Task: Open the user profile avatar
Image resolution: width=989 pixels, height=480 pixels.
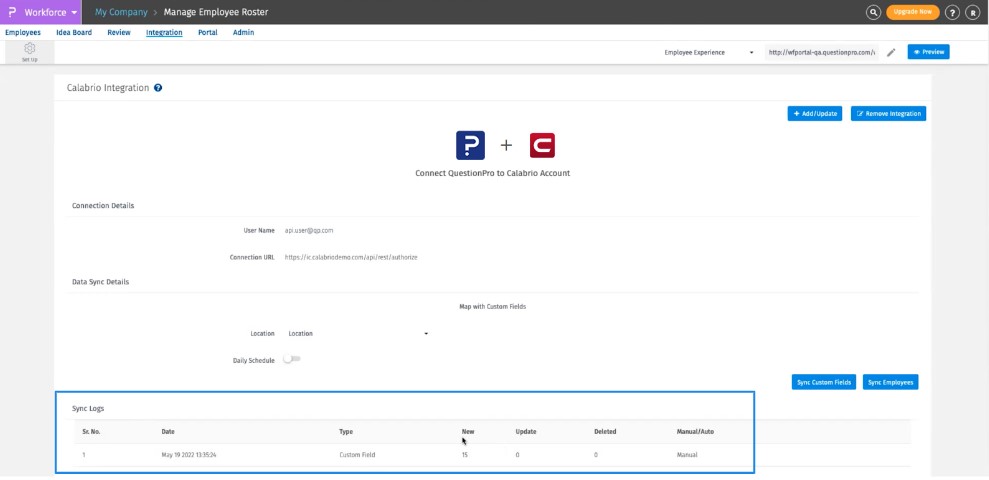Action: click(972, 12)
